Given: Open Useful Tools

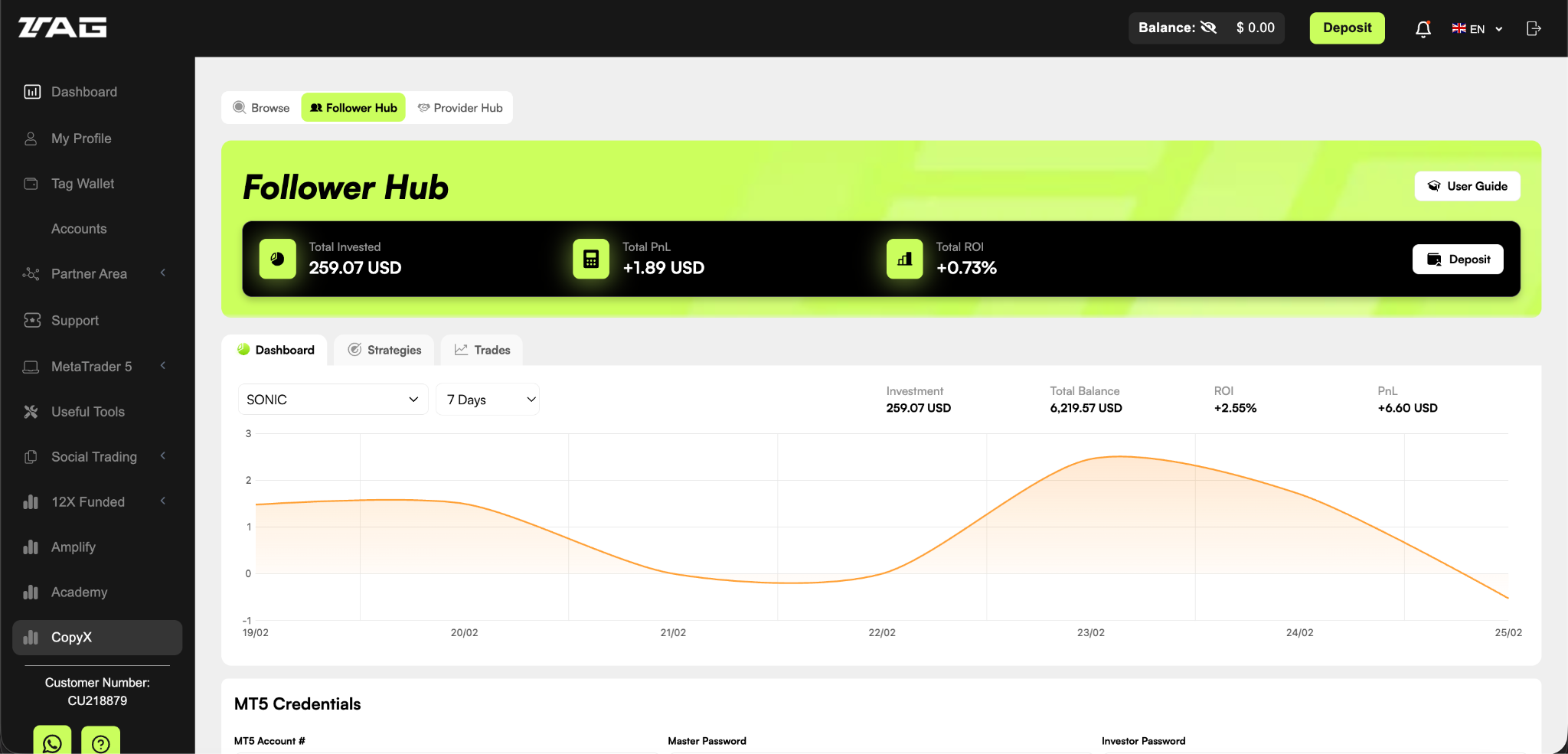Looking at the screenshot, I should point(88,411).
